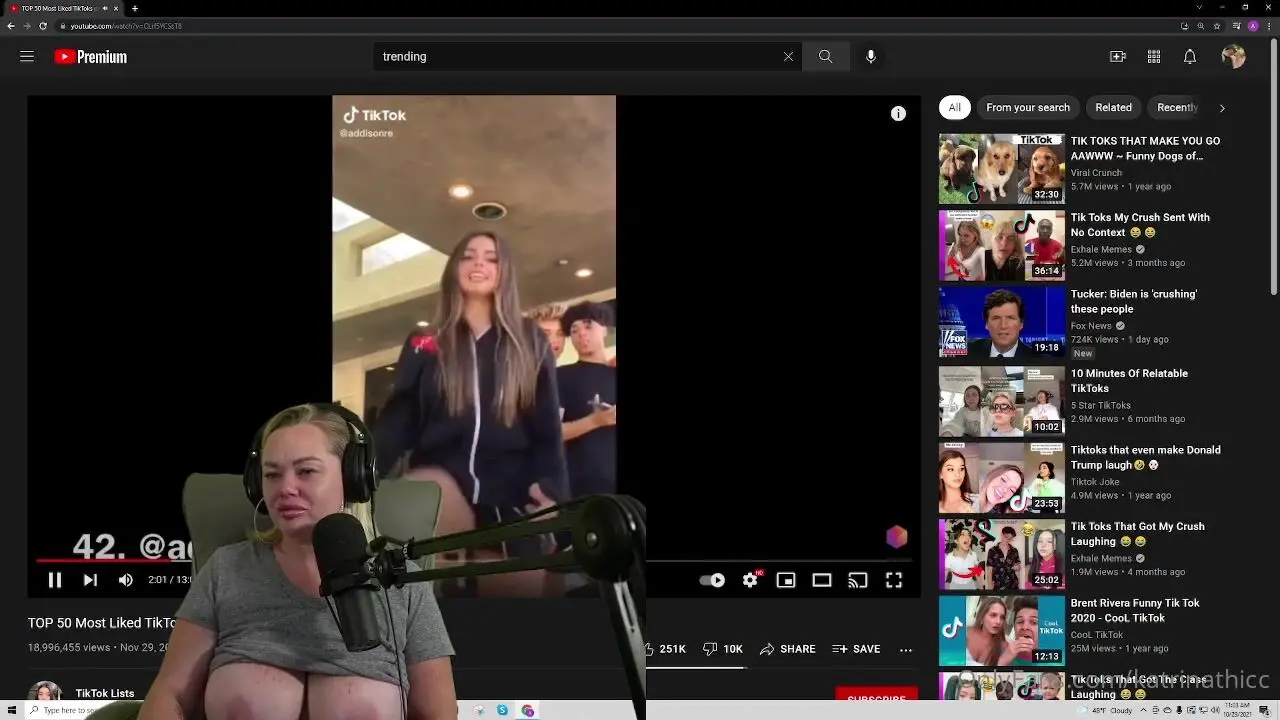The width and height of the screenshot is (1280, 720).
Task: Save the video to a playlist
Action: (856, 649)
